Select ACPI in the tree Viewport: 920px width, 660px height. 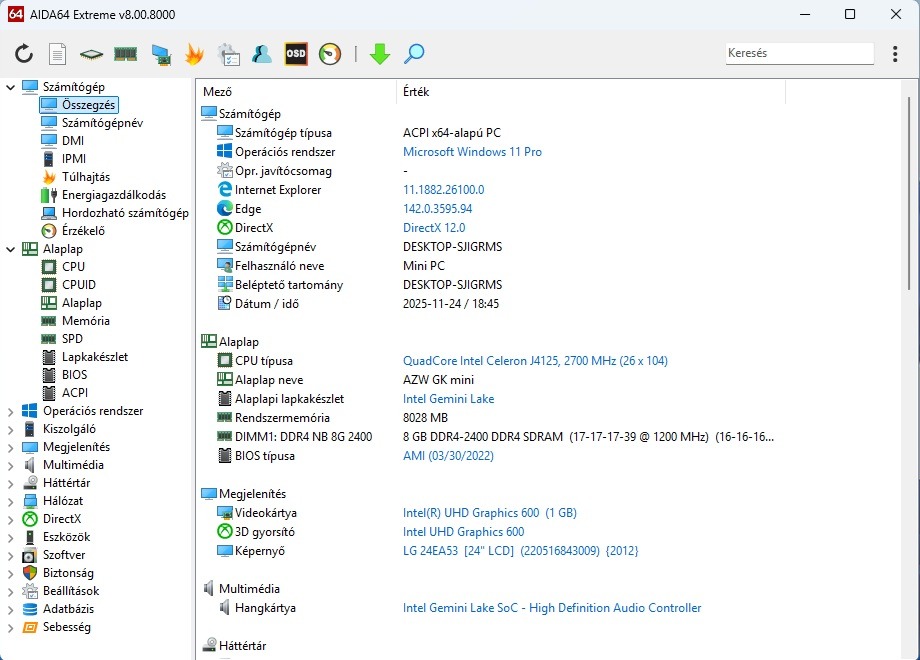[65, 393]
